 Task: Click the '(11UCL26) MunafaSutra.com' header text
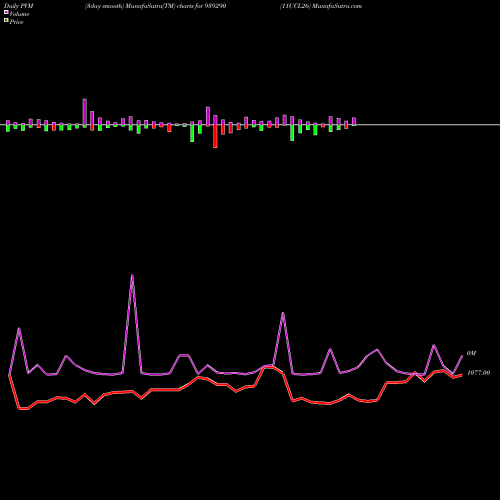tap(321, 6)
